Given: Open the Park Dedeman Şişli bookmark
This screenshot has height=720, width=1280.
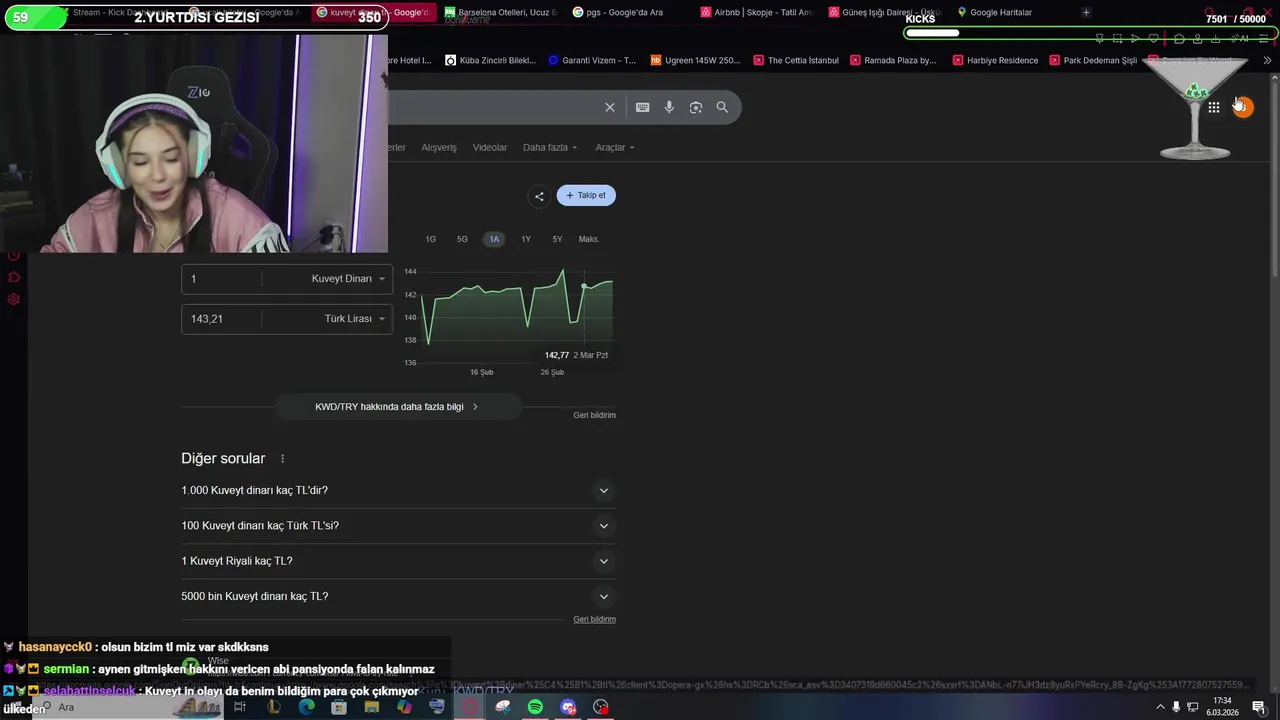Looking at the screenshot, I should [x=1092, y=60].
